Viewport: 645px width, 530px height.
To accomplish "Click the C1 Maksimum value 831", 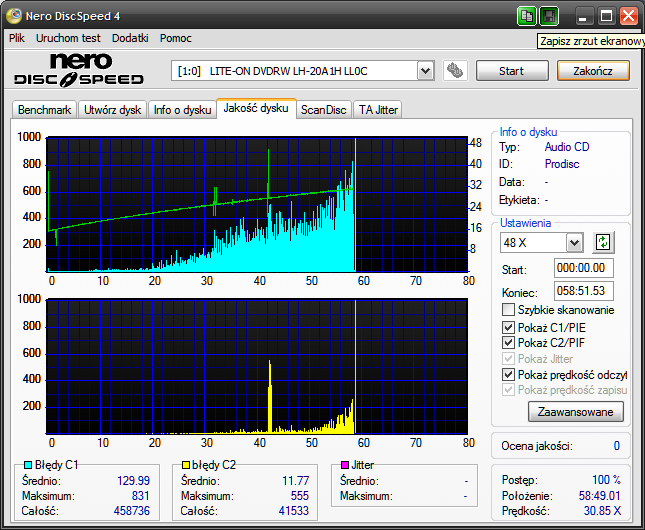I will [x=140, y=496].
